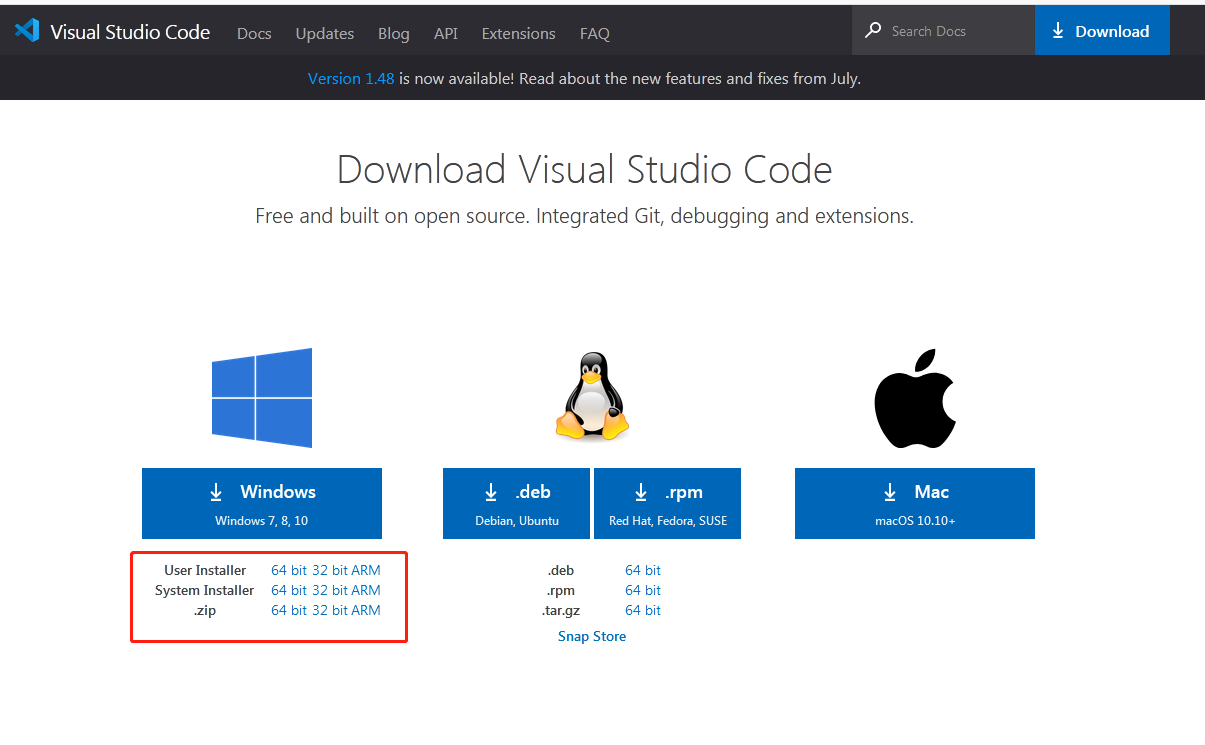Select Linux .deb 64 bit link
1205x745 pixels.
643,570
